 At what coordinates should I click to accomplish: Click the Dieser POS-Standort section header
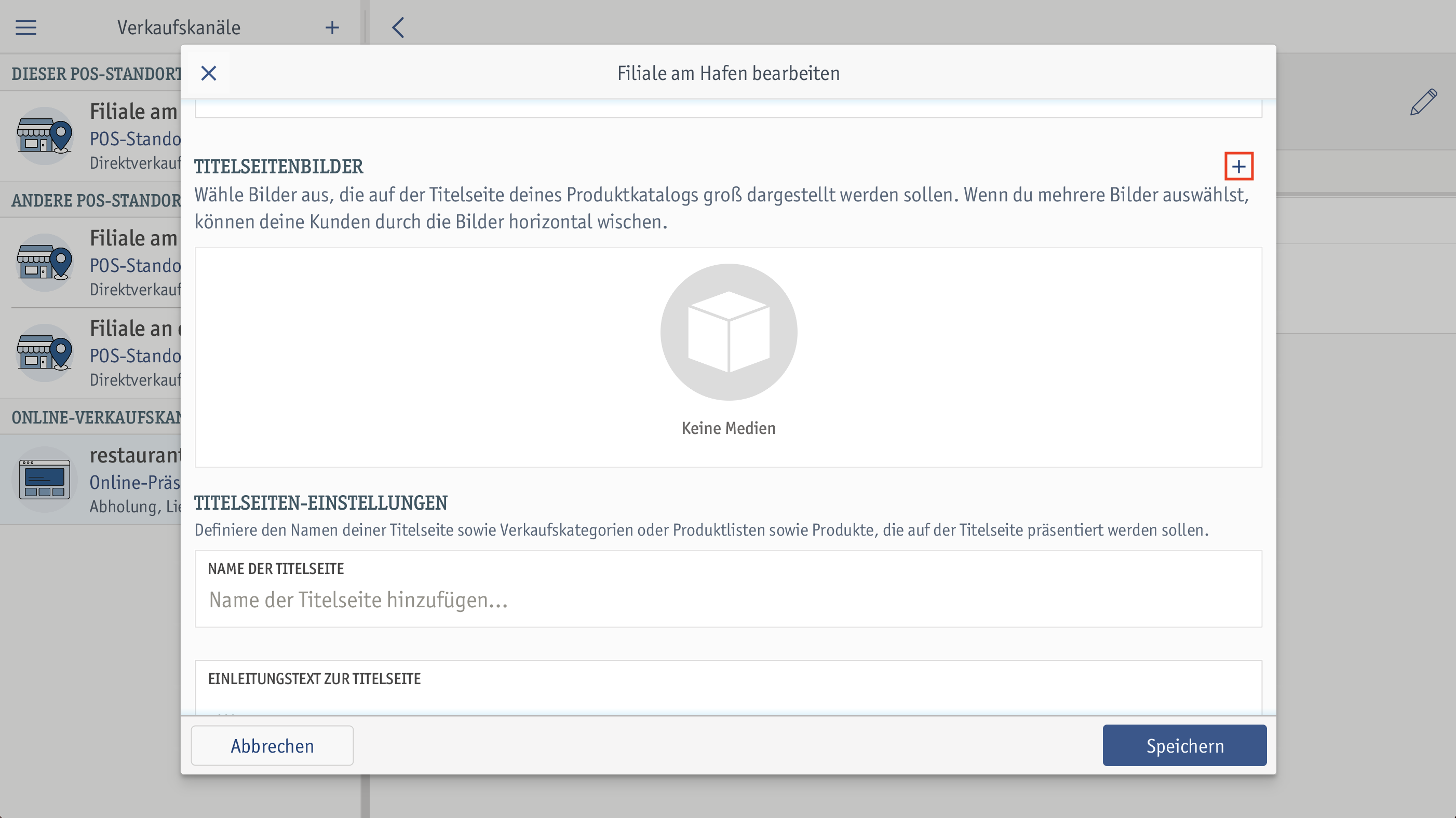(96, 74)
